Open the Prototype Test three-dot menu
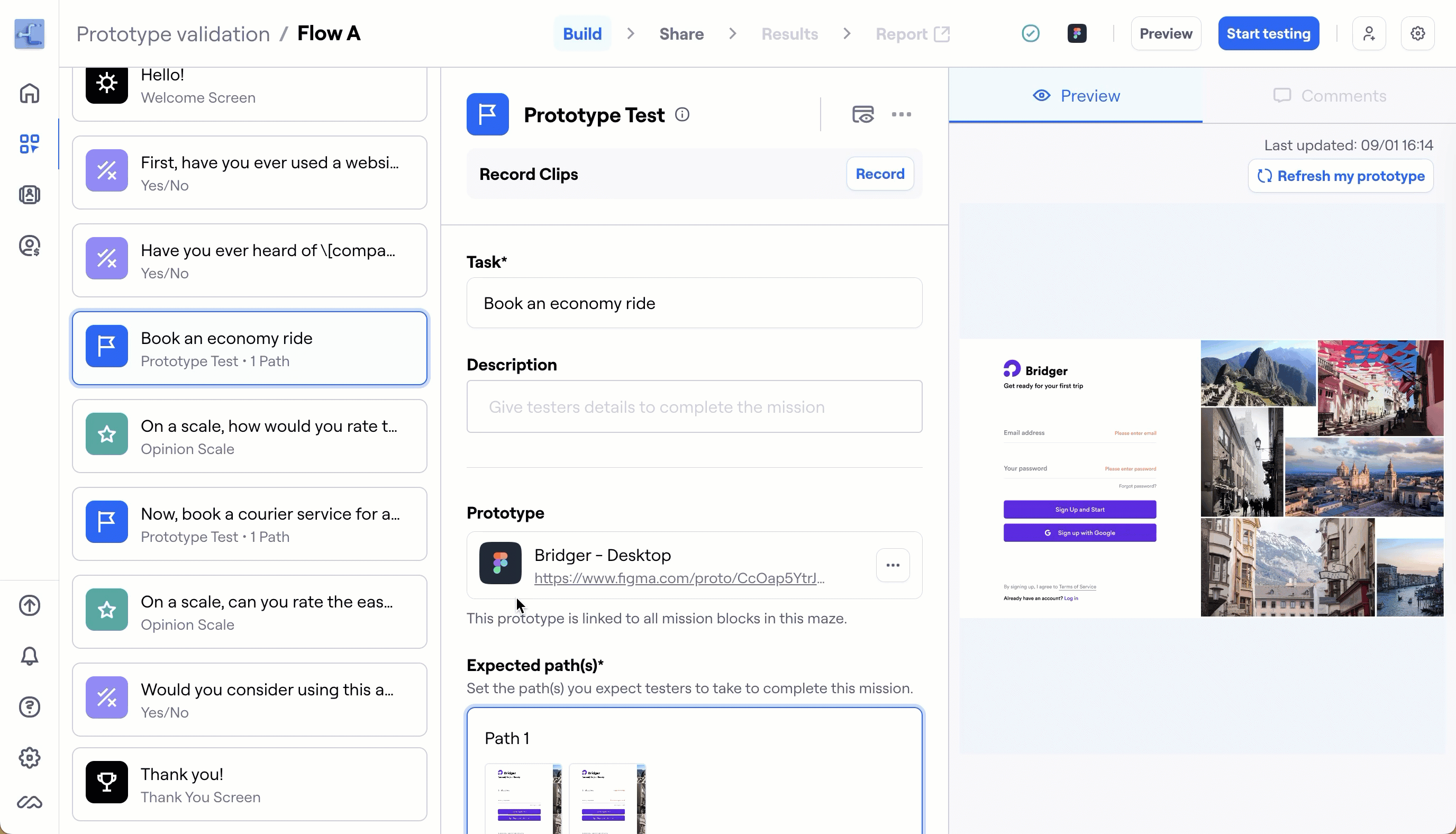 (901, 114)
